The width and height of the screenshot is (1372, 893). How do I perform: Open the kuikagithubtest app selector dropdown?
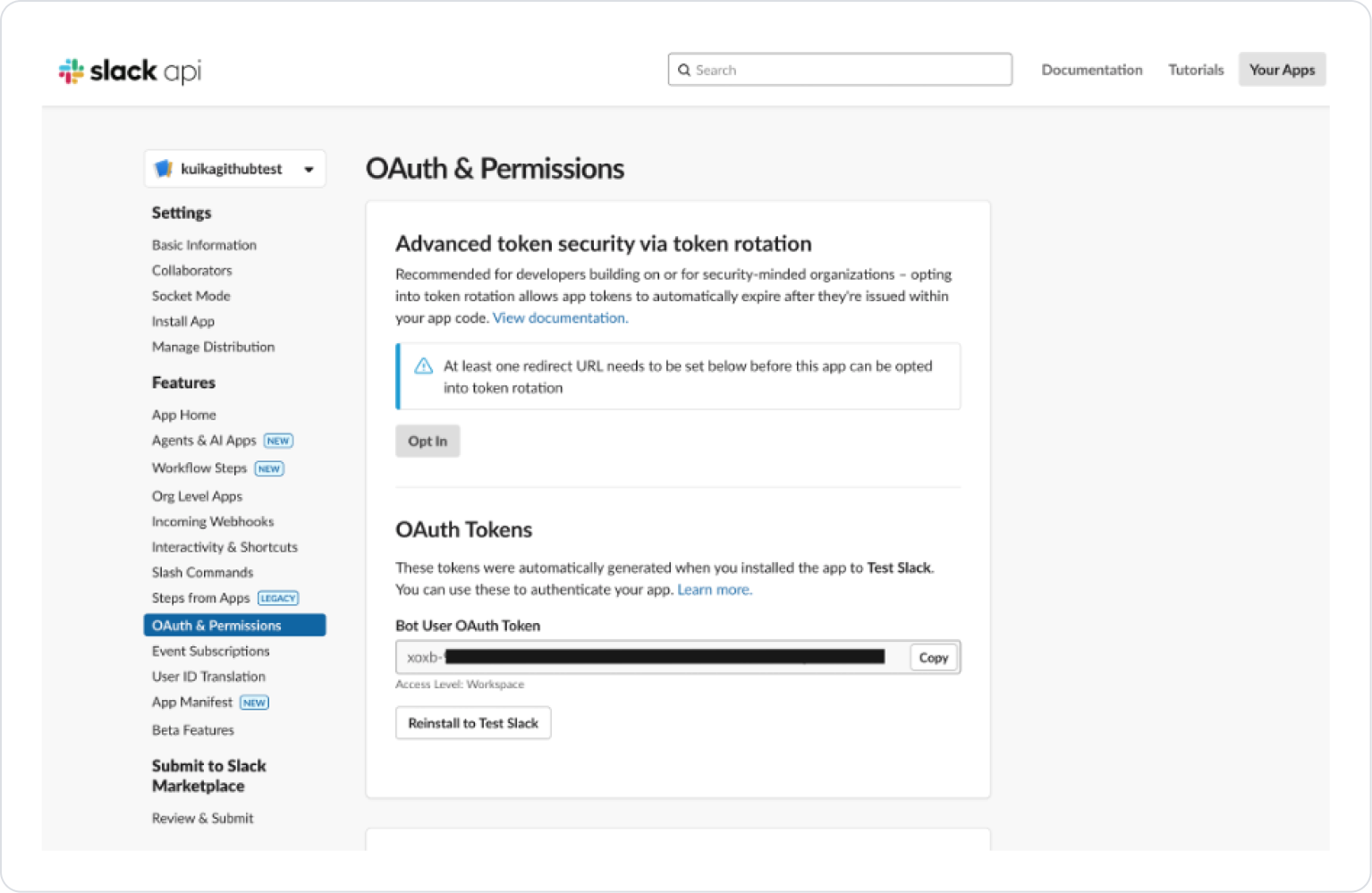235,169
